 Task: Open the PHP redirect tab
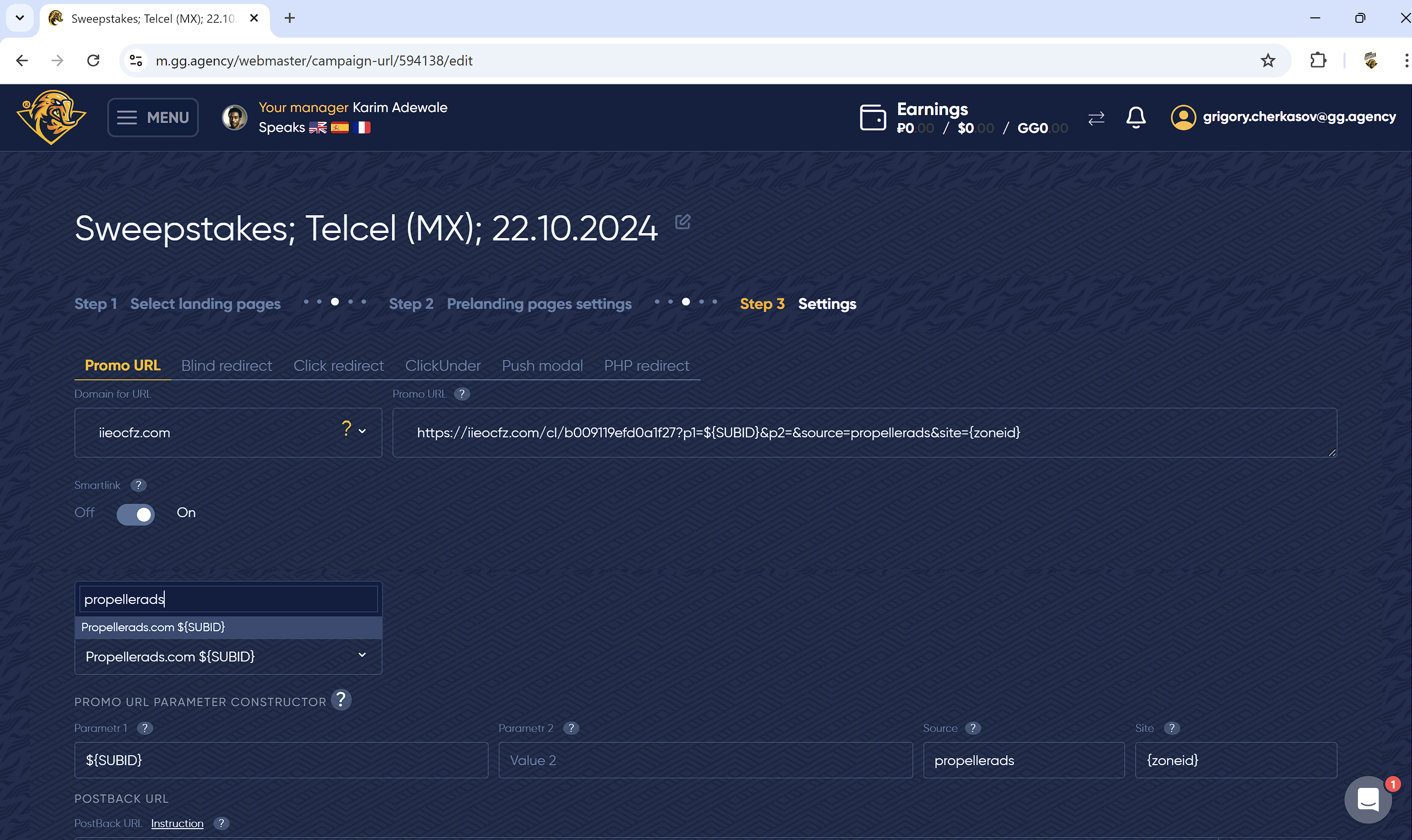tap(646, 365)
